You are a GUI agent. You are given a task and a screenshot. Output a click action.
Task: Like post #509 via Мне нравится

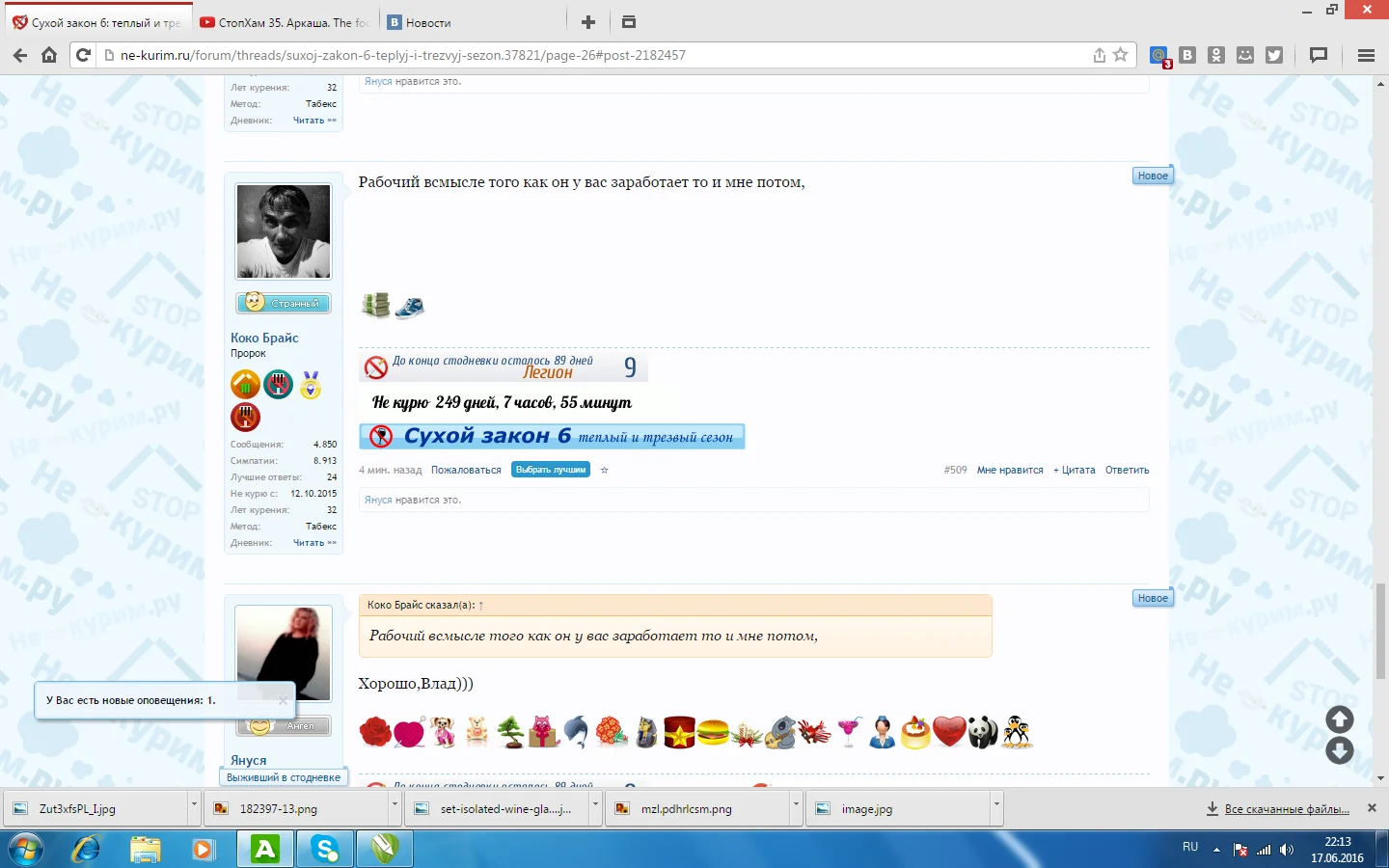coord(1009,471)
